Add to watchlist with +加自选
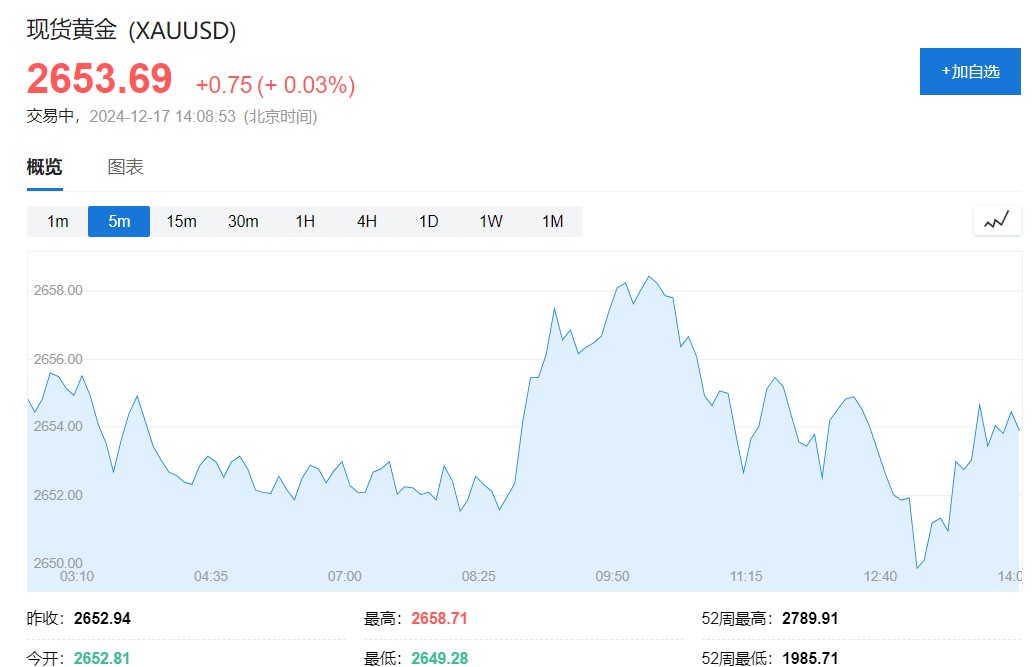The height and width of the screenshot is (667, 1032). (970, 71)
